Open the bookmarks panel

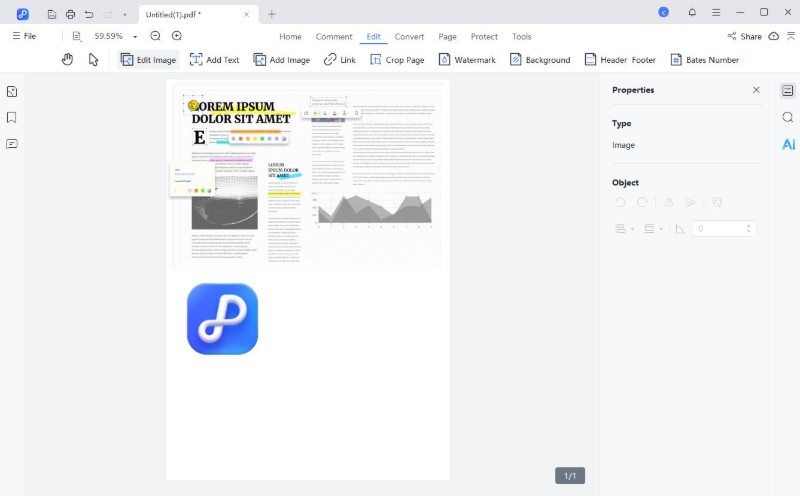point(12,118)
